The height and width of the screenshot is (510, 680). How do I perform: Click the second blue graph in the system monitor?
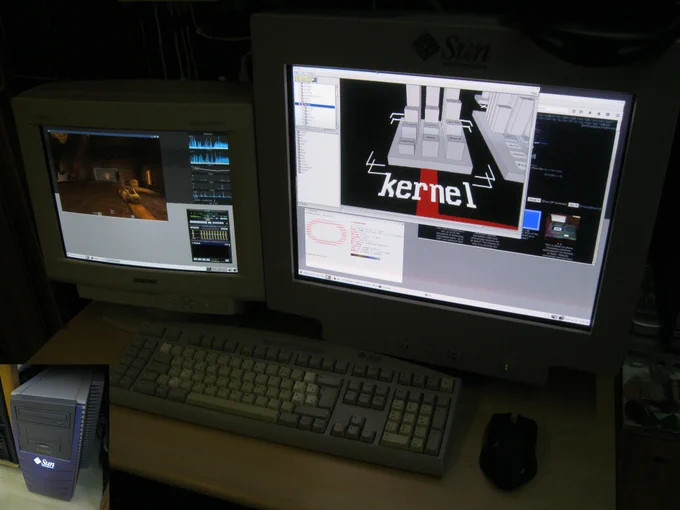[209, 158]
